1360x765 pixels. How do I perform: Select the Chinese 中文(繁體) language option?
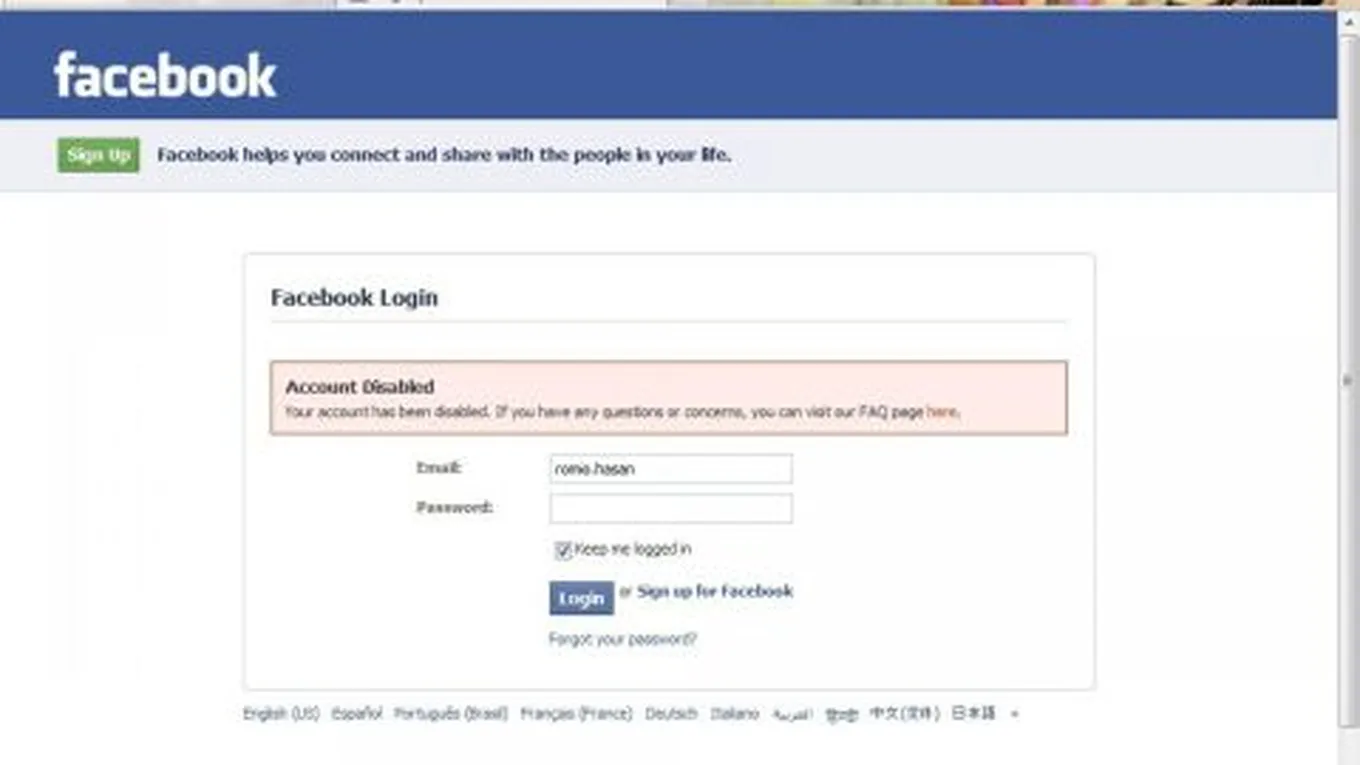(905, 714)
